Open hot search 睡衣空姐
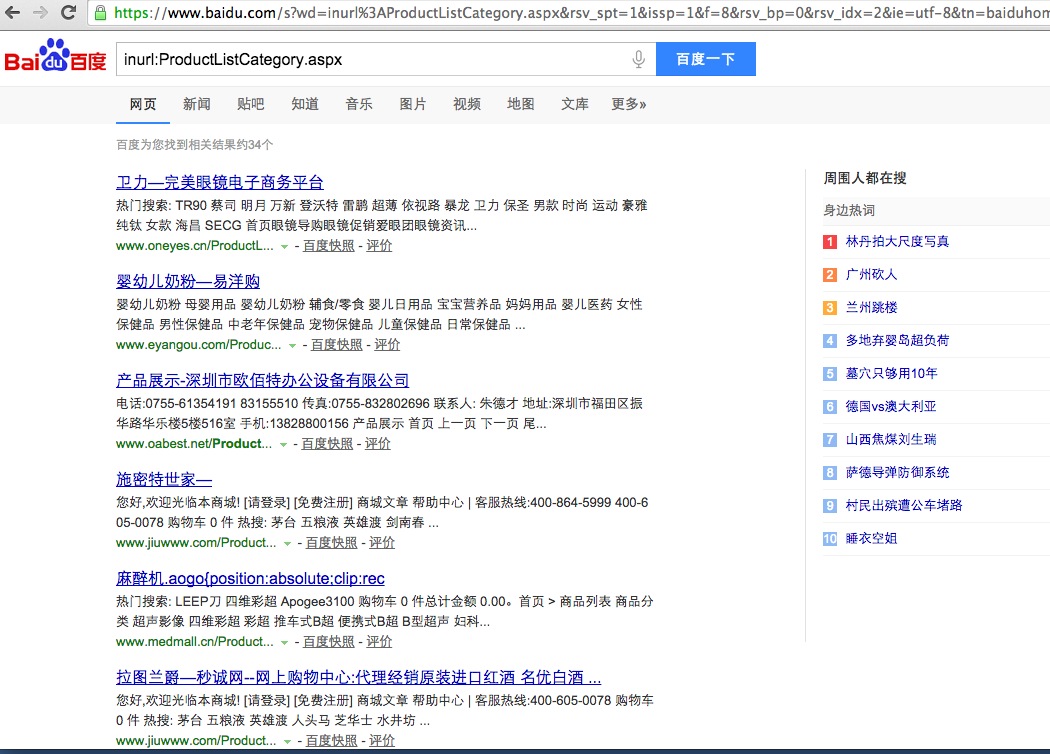1050x754 pixels. click(871, 538)
